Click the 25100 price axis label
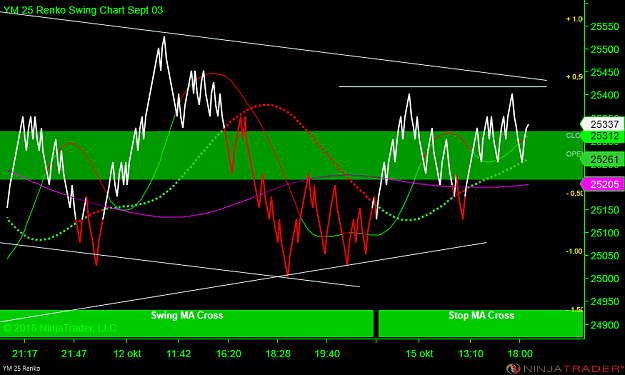This screenshot has height=375, width=625. (x=605, y=233)
